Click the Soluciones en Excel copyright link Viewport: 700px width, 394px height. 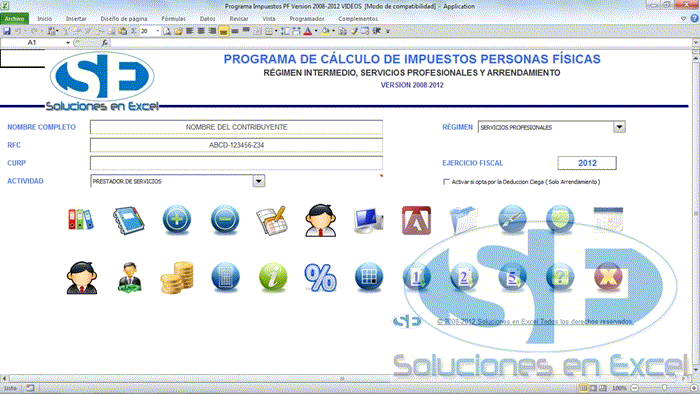535,321
